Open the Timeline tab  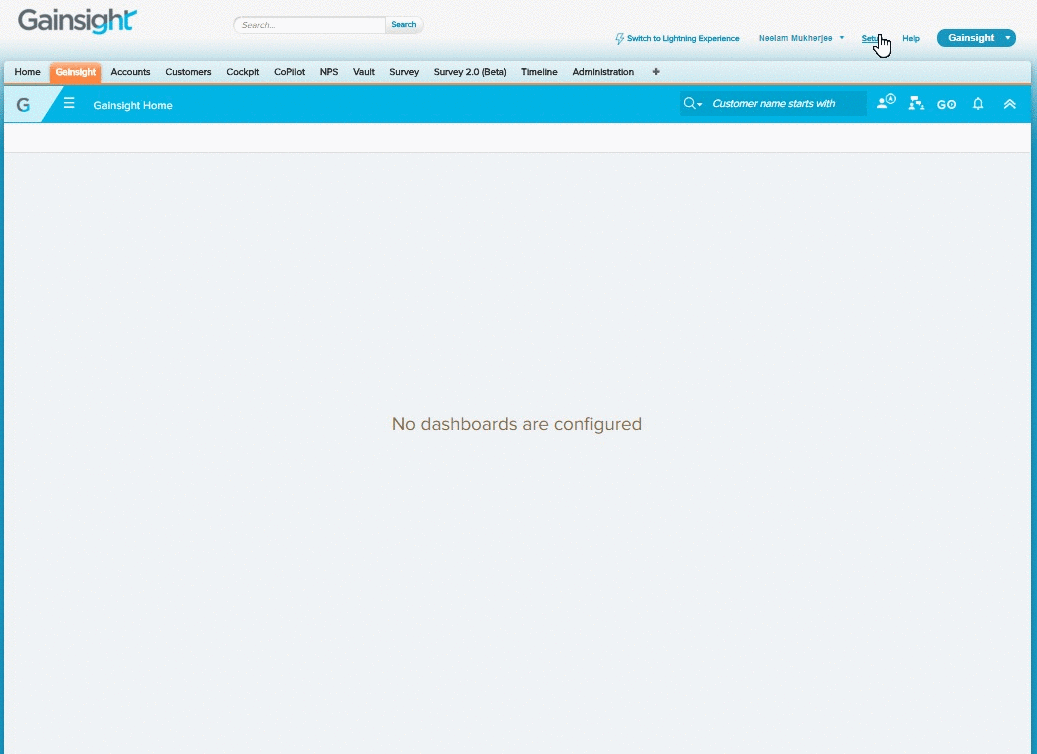tap(539, 71)
